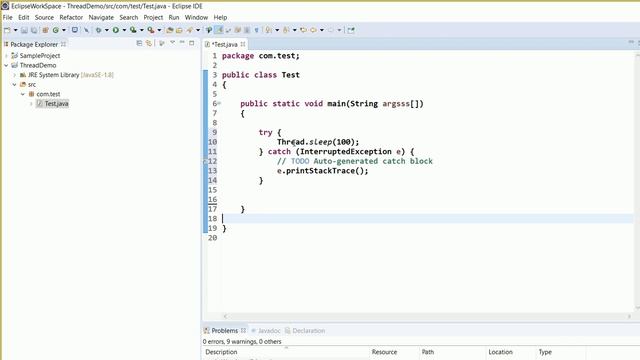
Task: Select the *Test.java editor tab
Action: pyautogui.click(x=224, y=44)
